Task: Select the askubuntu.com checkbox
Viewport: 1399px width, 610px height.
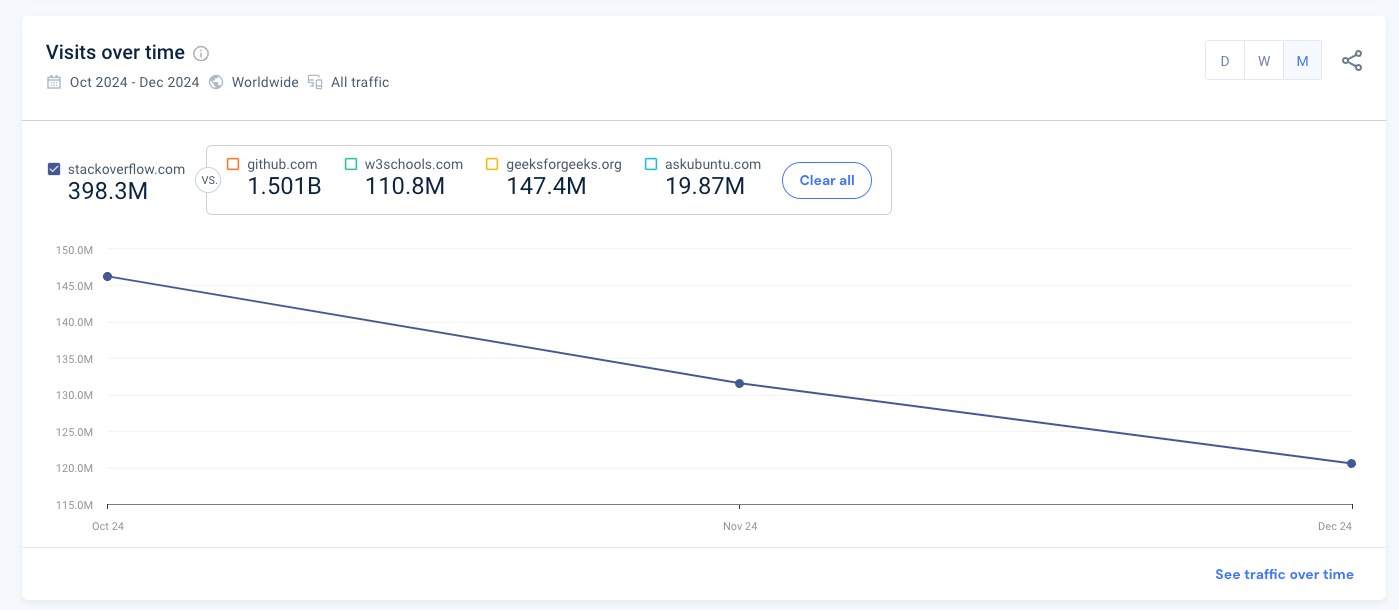Action: pos(651,164)
